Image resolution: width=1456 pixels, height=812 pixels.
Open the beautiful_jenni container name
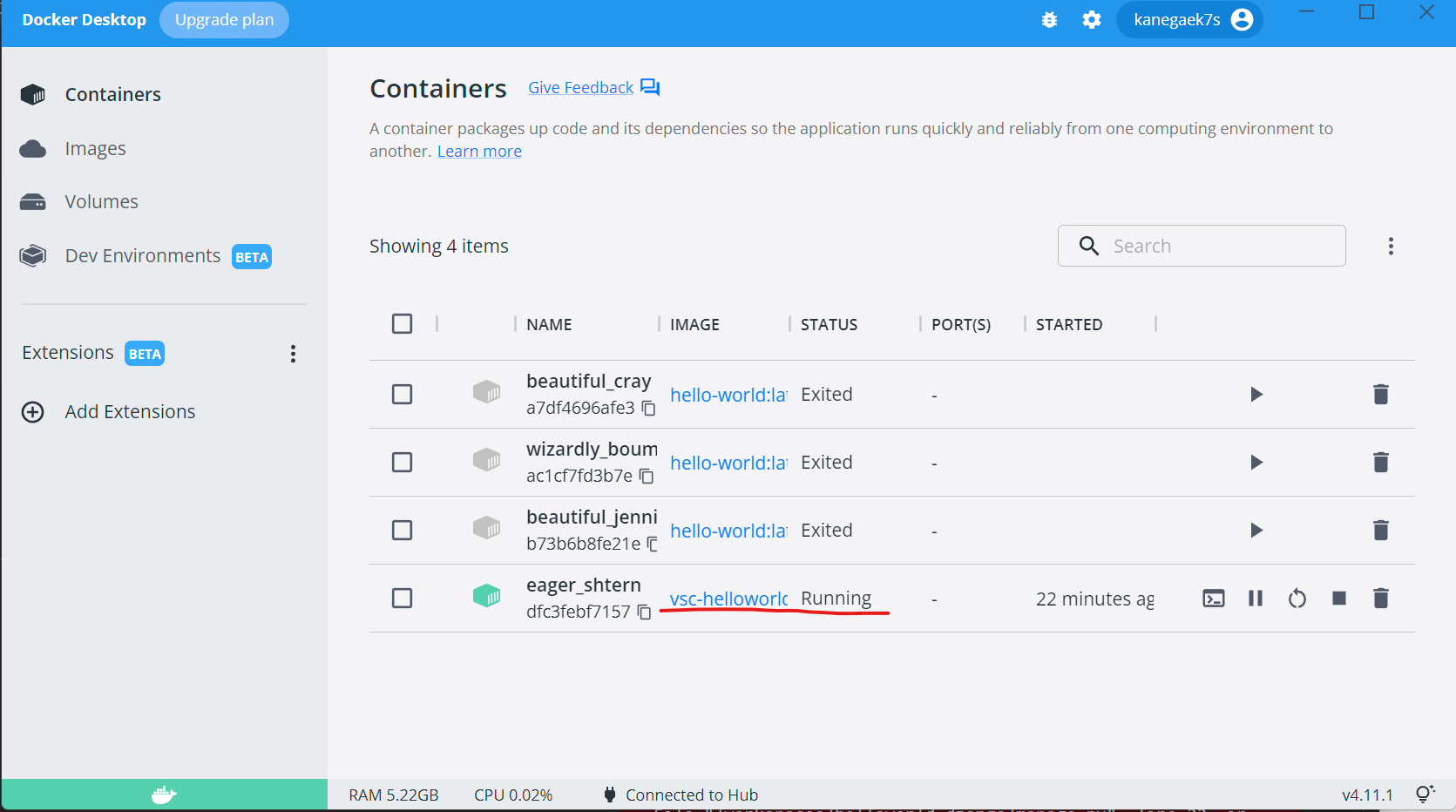(x=592, y=518)
